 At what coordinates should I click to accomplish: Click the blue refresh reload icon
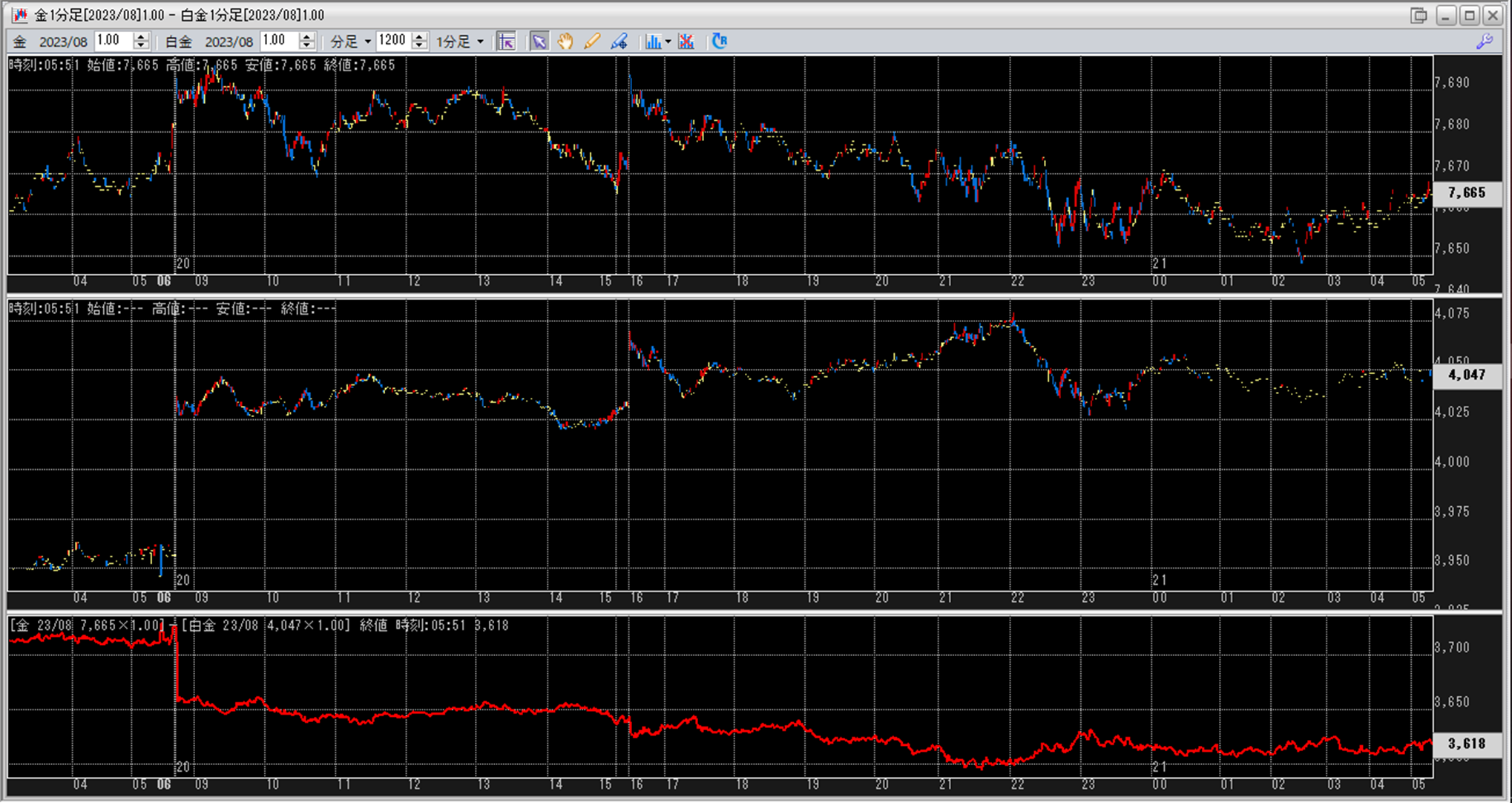(719, 42)
